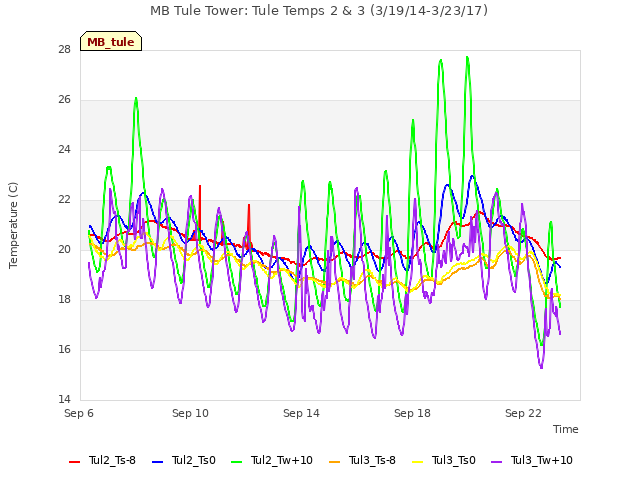The image size is (640, 480).
Task: Click the blue Tul2_Ts0 legend color marker
Action: click(157, 462)
